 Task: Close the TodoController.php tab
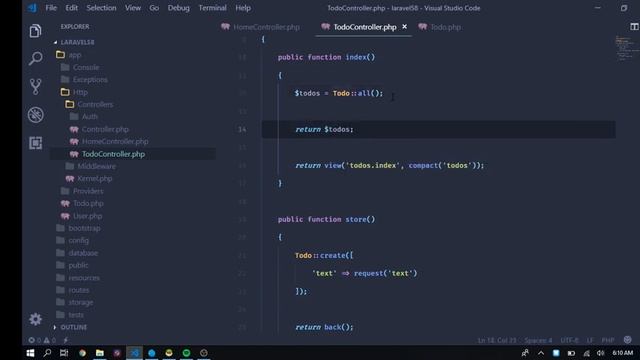tap(404, 27)
